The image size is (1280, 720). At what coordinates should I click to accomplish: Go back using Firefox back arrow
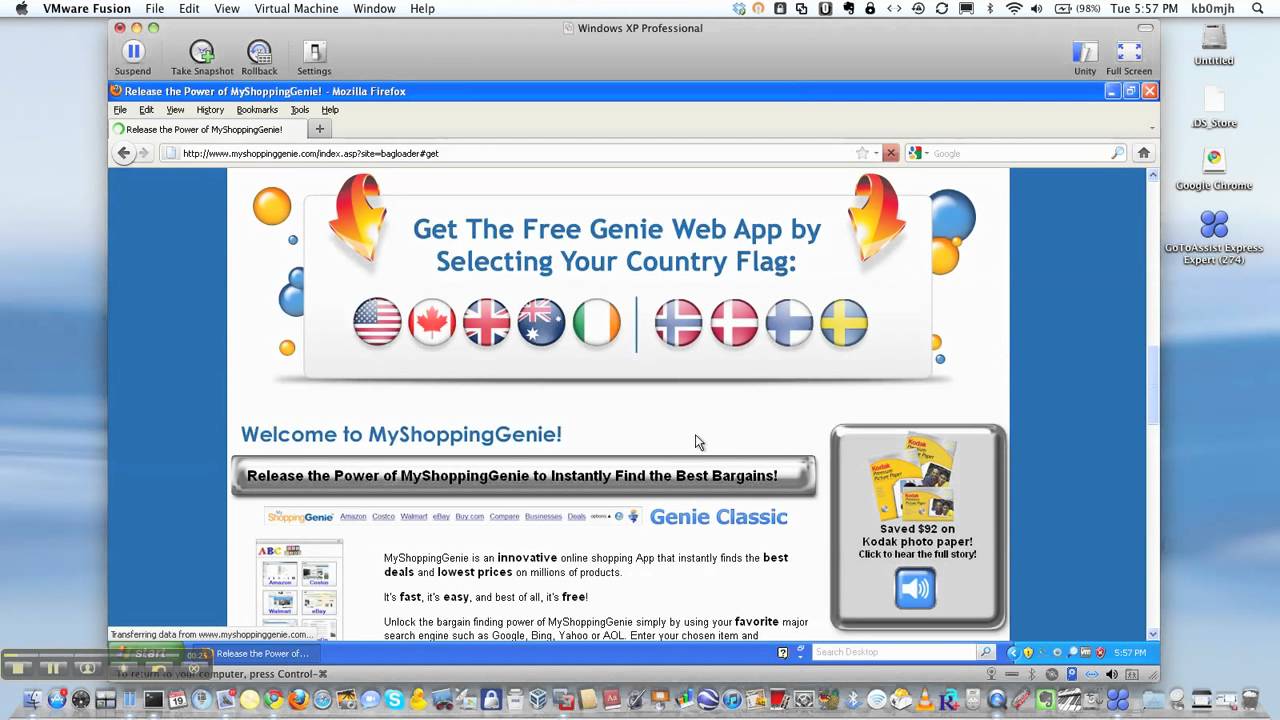(124, 153)
